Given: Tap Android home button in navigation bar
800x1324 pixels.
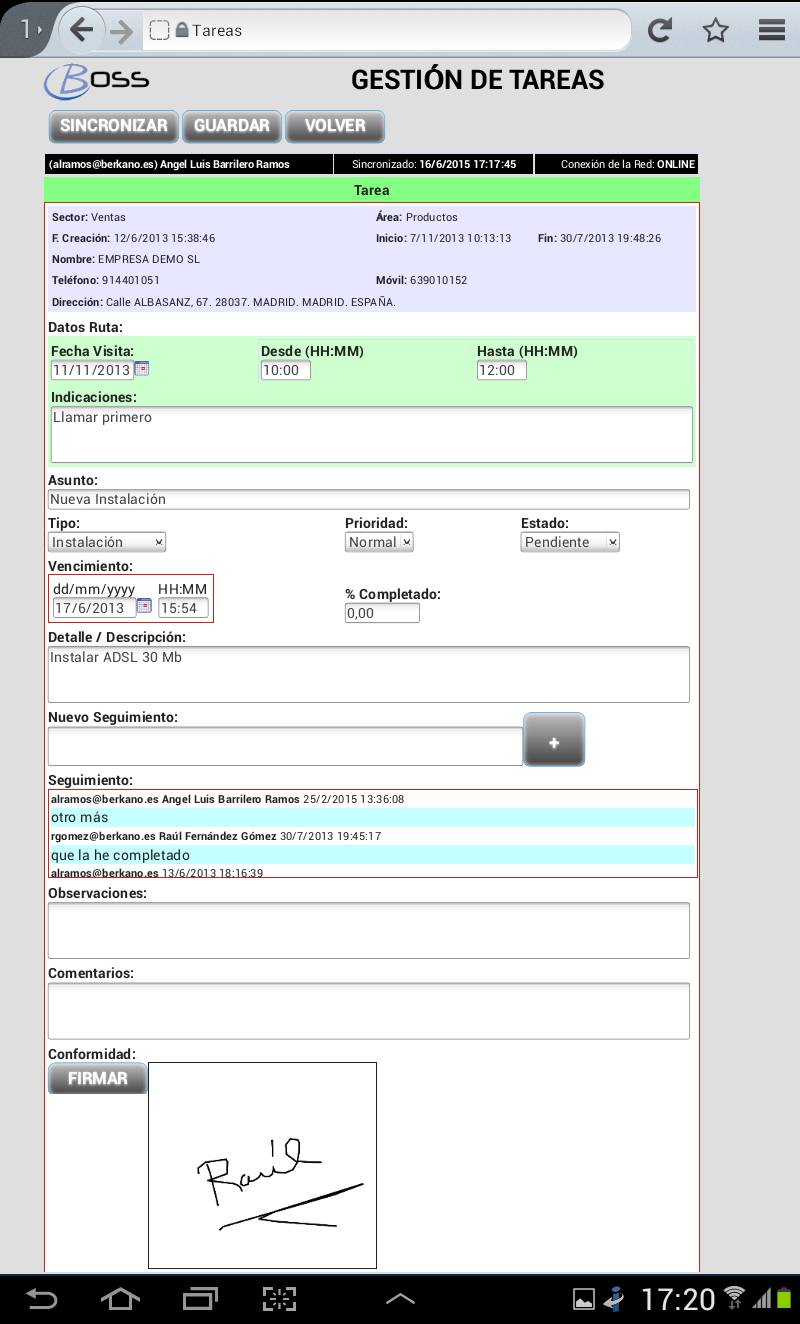Looking at the screenshot, I should click(120, 1298).
